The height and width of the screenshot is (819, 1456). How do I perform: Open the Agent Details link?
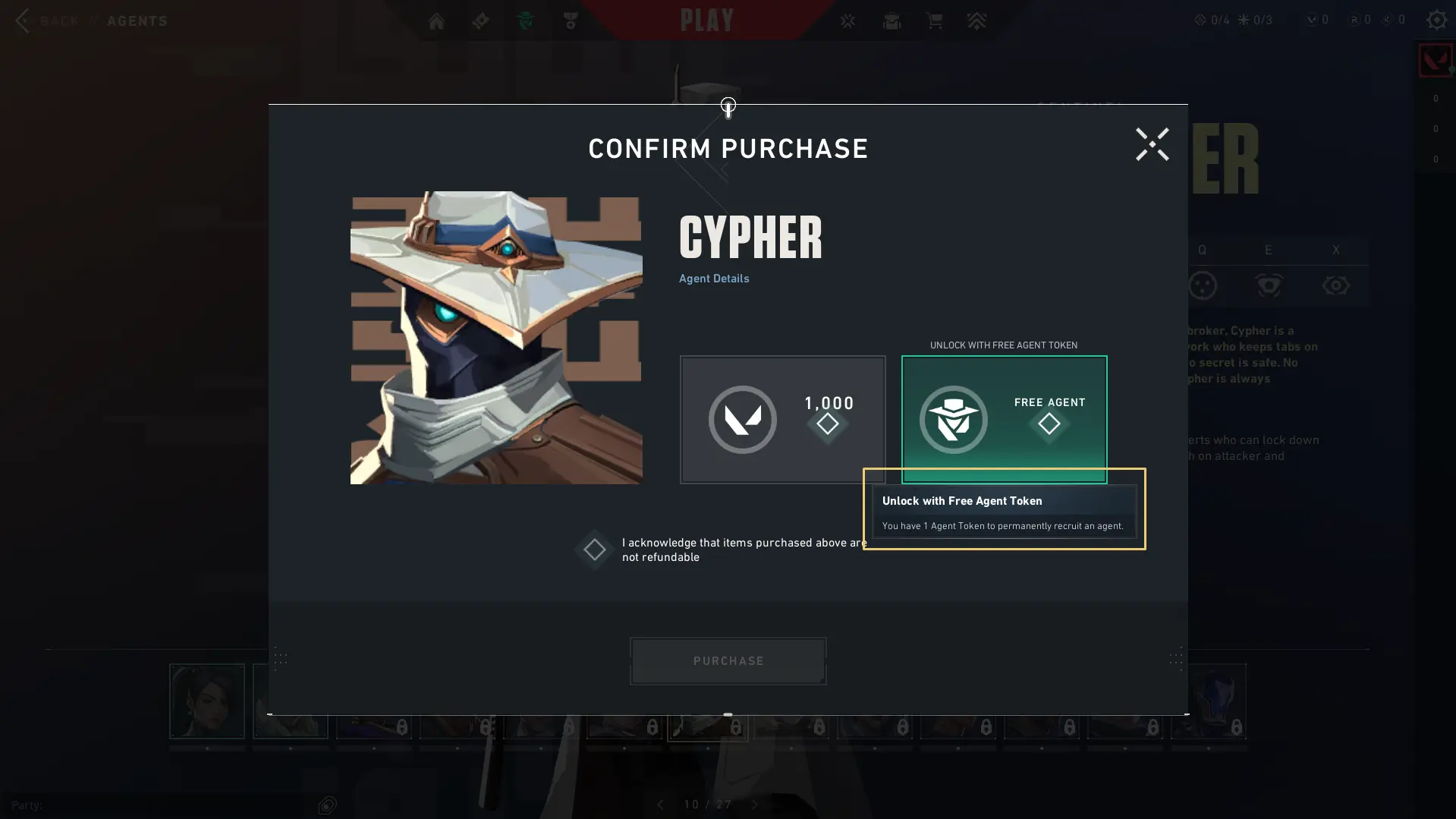(x=714, y=279)
